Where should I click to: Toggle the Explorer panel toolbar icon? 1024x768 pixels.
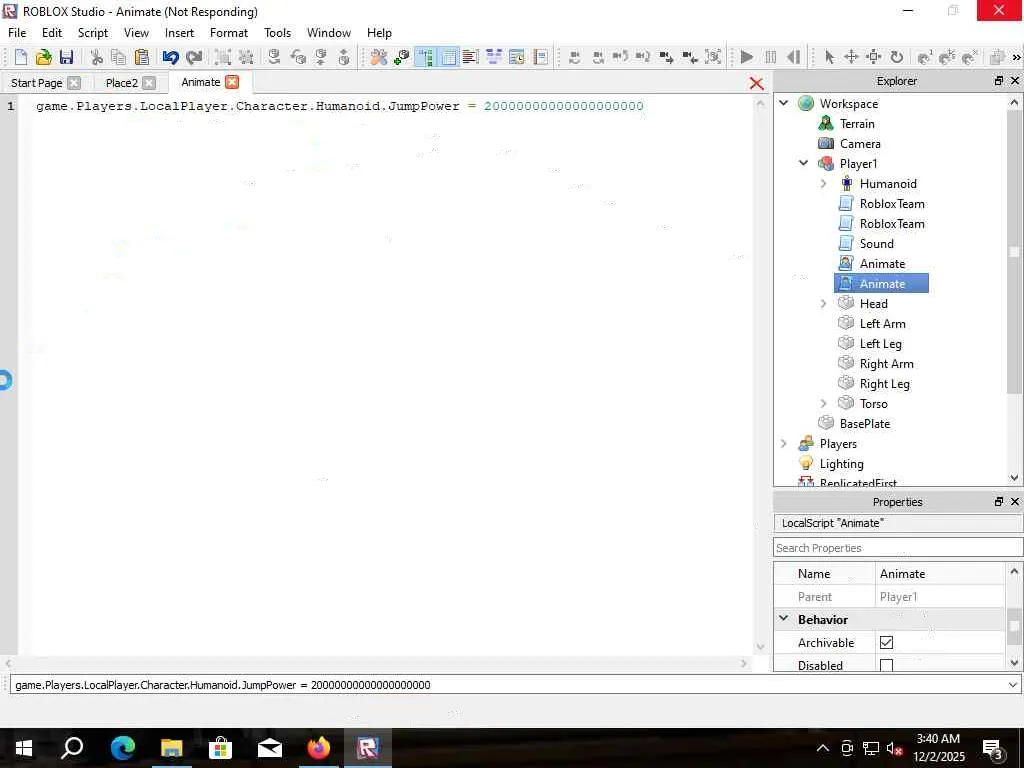(x=425, y=57)
